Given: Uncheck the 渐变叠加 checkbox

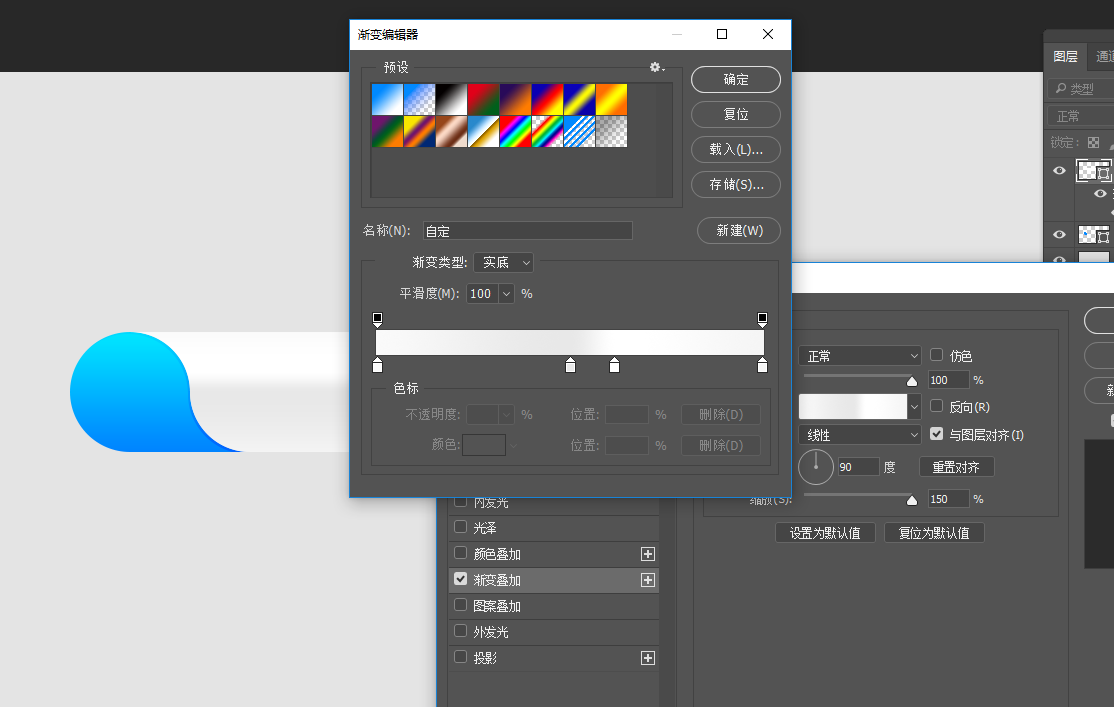Looking at the screenshot, I should (460, 579).
